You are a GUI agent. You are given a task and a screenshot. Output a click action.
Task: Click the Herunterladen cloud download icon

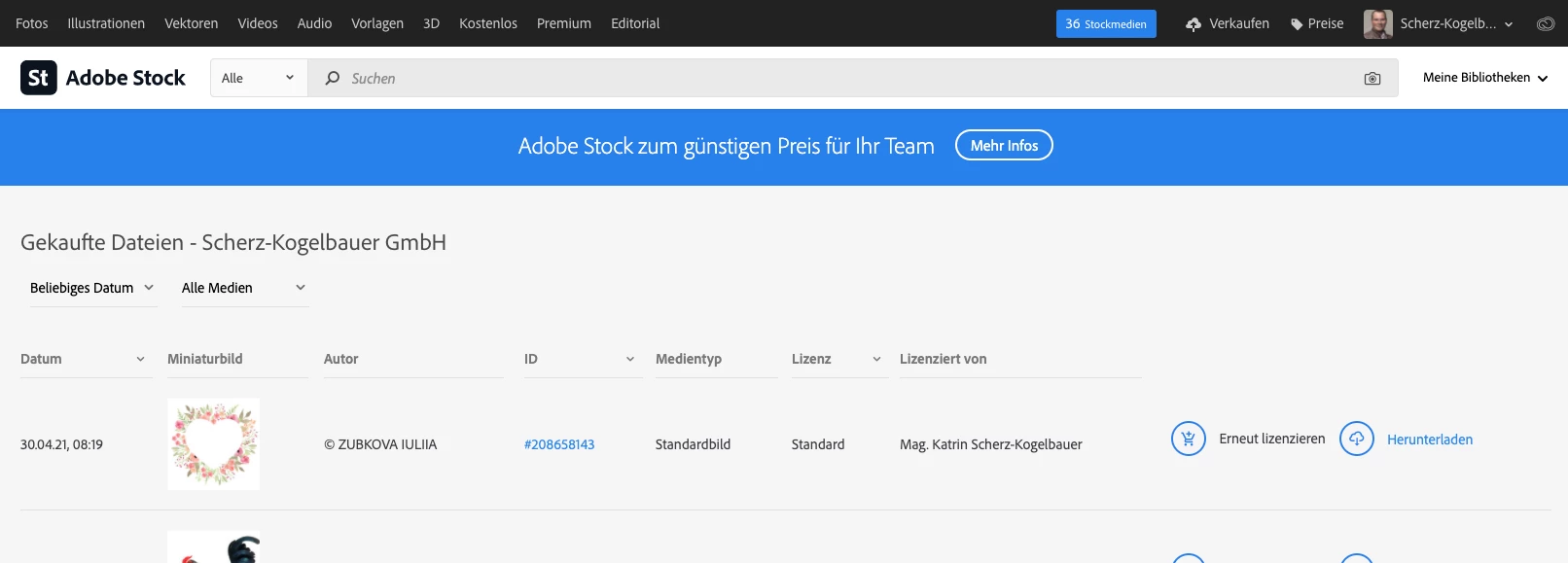pyautogui.click(x=1357, y=440)
